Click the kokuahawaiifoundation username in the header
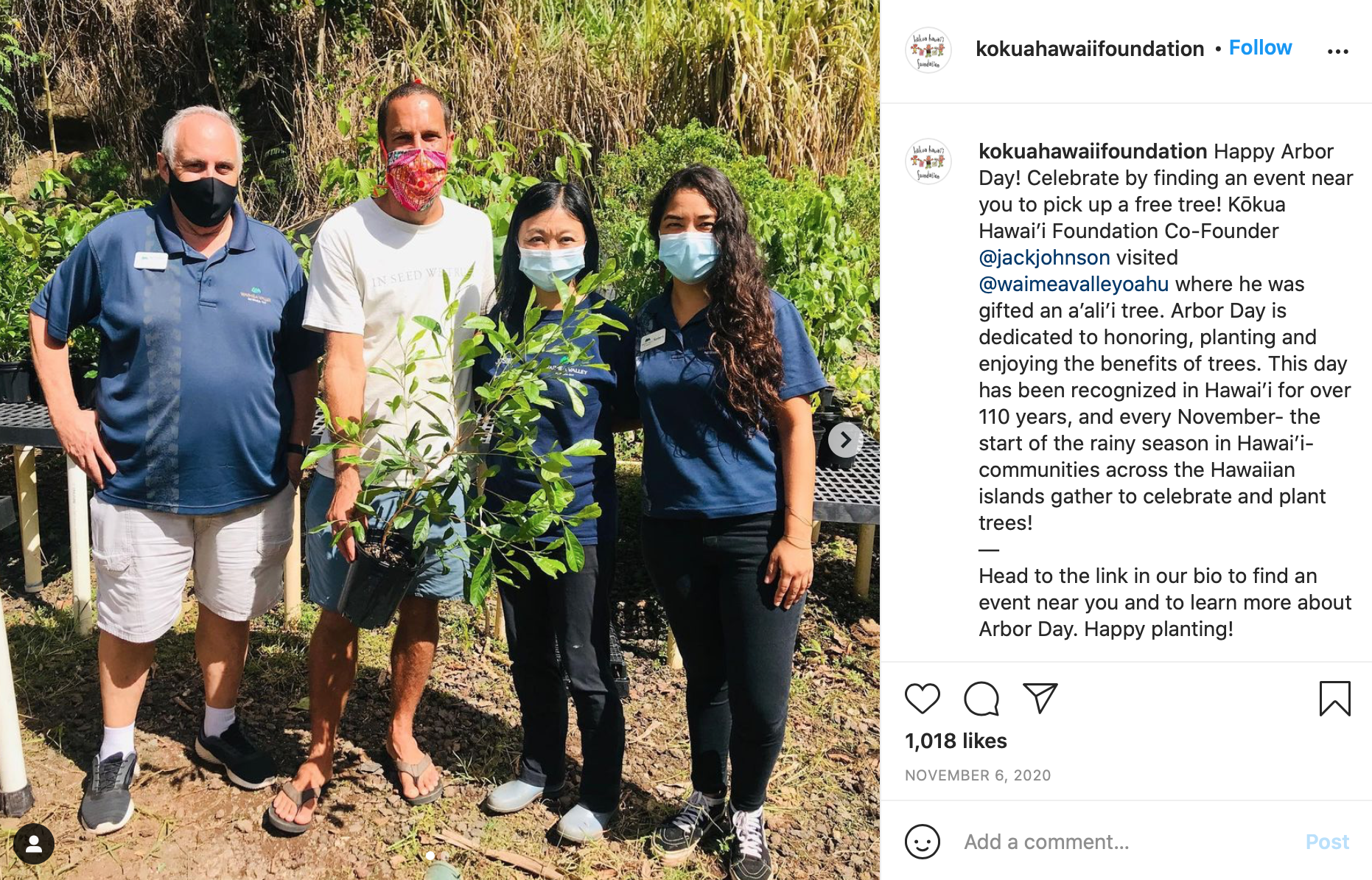Image resolution: width=1372 pixels, height=880 pixels. pos(1090,49)
